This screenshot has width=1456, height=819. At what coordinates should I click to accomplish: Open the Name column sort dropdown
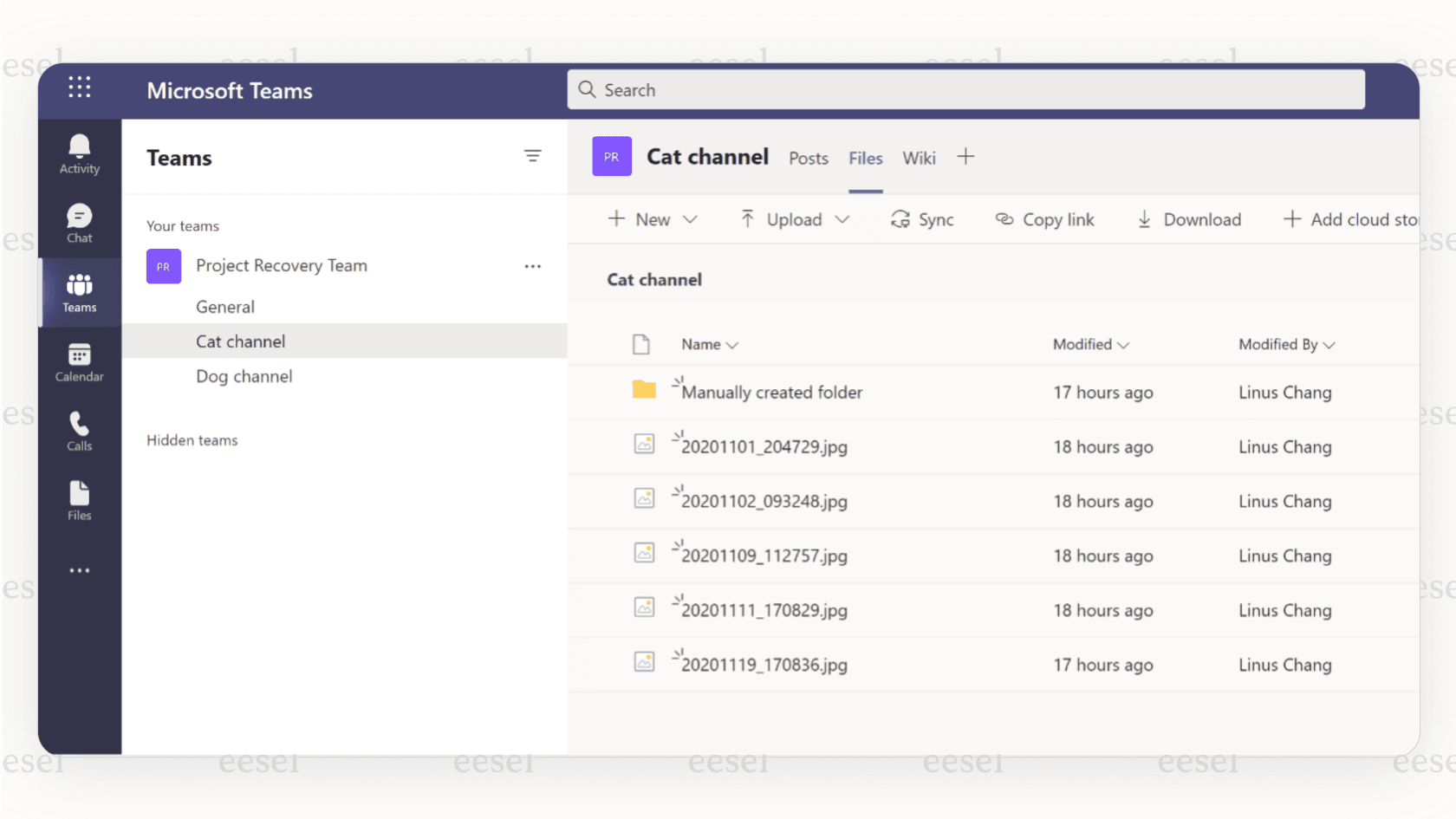[731, 344]
